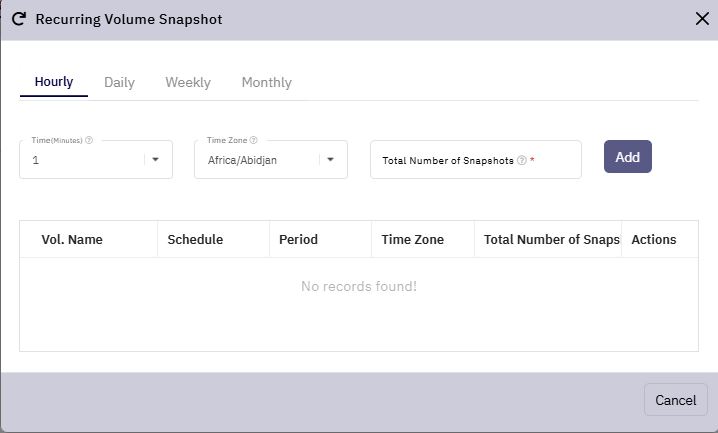718x433 pixels.
Task: Go to the Monthly tab
Action: coord(267,82)
